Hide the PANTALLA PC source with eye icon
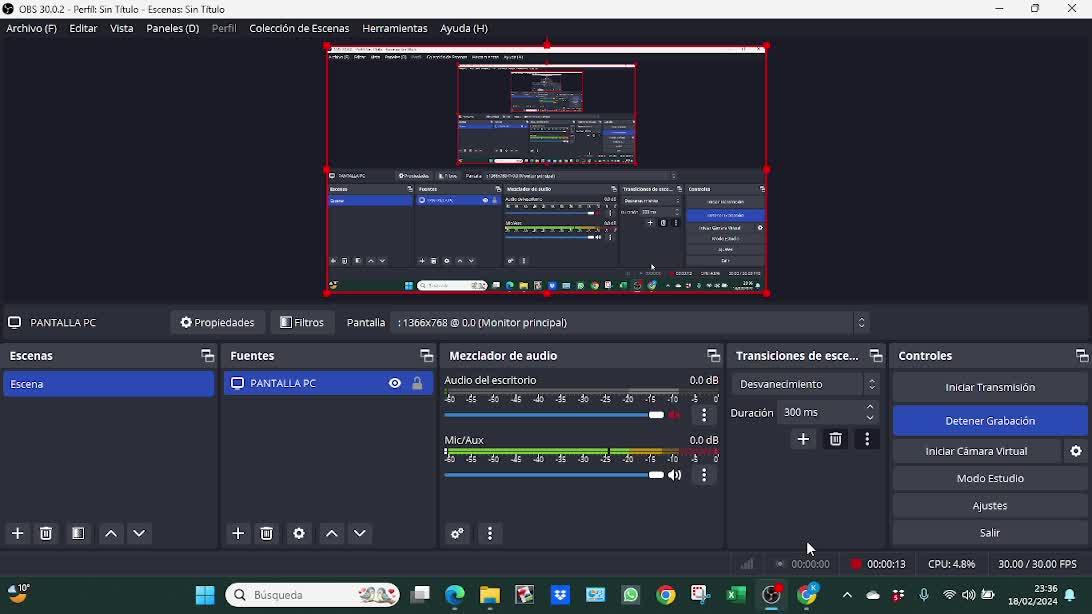The height and width of the screenshot is (614, 1092). [395, 384]
